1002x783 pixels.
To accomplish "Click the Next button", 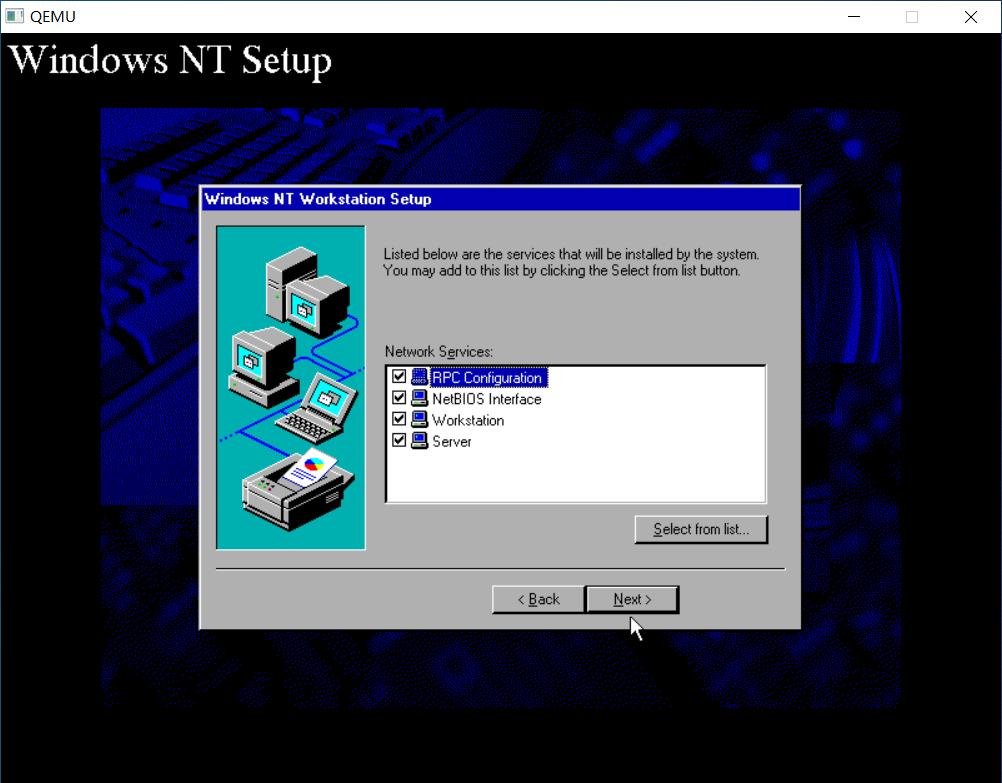I will pyautogui.click(x=632, y=598).
